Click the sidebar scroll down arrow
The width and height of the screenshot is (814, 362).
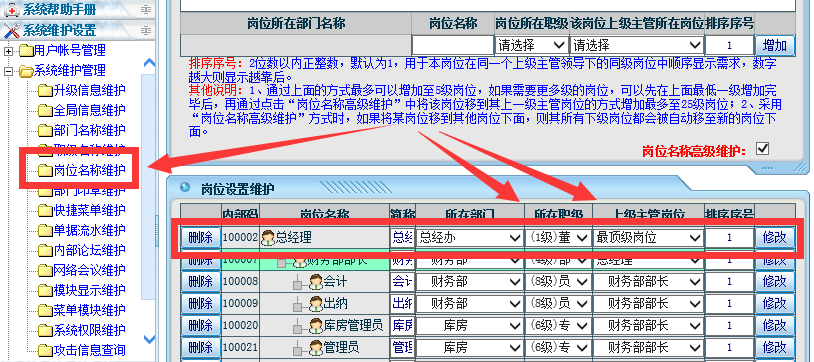(x=149, y=340)
